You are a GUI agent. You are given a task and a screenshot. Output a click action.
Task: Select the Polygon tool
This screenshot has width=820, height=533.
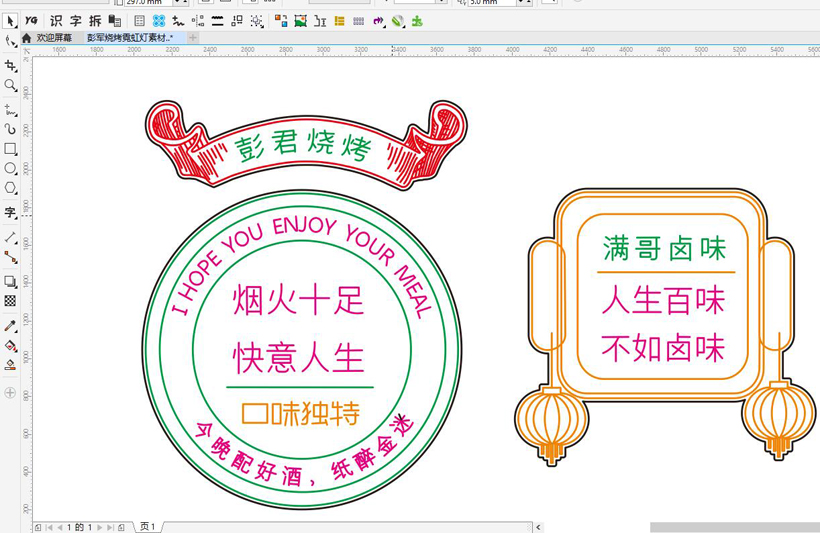click(10, 188)
